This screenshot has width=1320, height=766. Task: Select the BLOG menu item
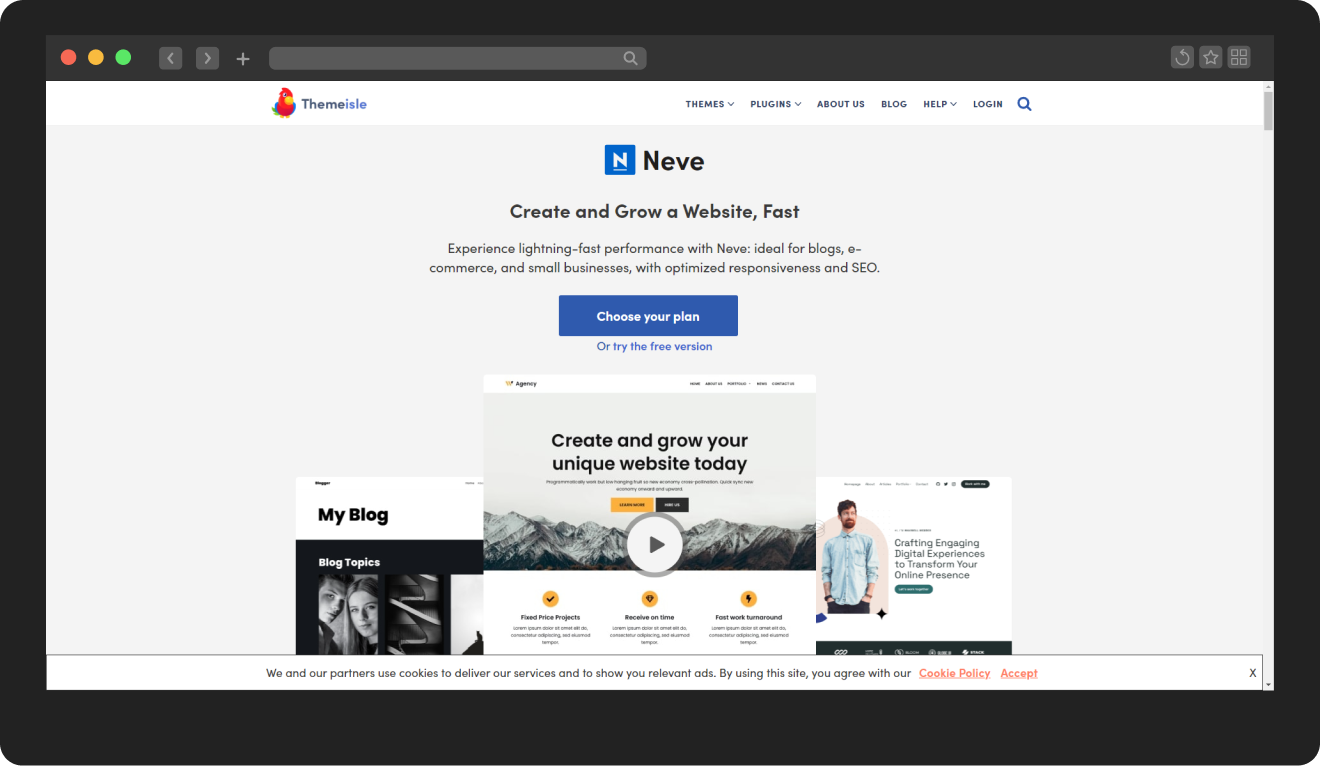(893, 103)
